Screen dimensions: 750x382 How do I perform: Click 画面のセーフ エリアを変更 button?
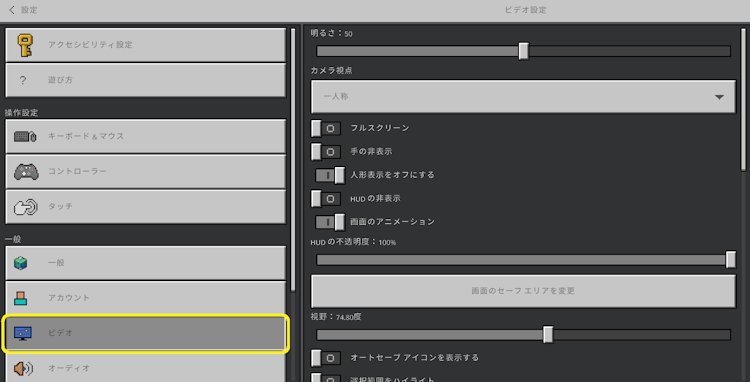pos(523,291)
